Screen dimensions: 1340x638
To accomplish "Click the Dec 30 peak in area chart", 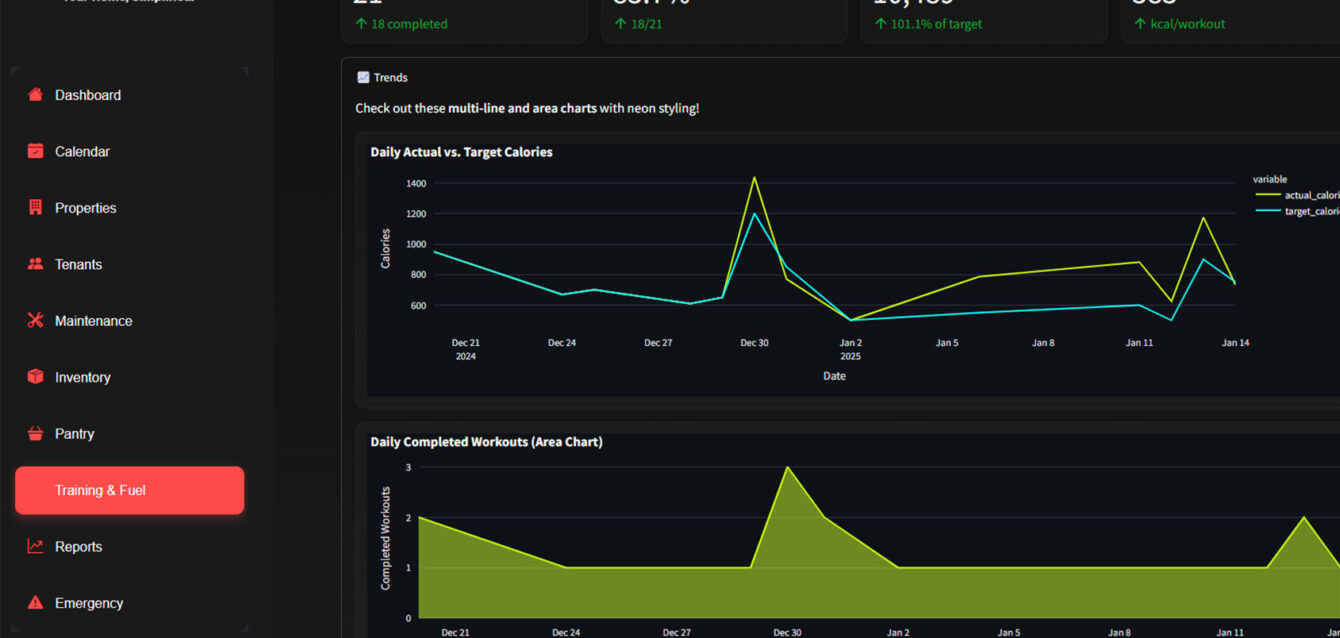I will coord(787,468).
